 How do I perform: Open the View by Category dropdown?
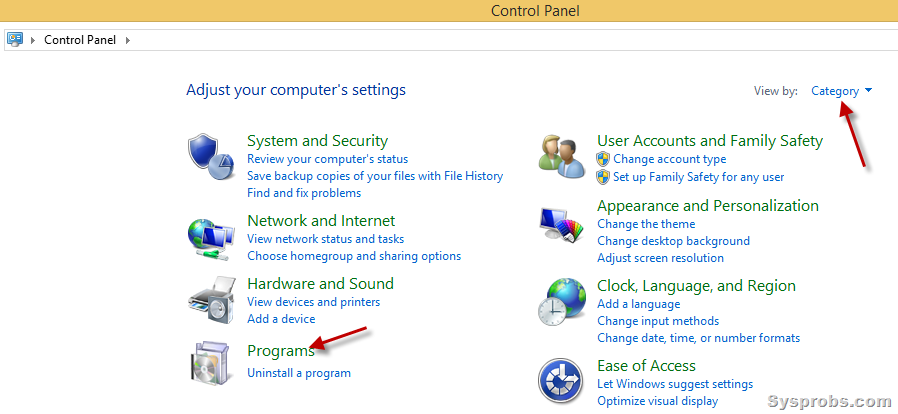coord(841,90)
